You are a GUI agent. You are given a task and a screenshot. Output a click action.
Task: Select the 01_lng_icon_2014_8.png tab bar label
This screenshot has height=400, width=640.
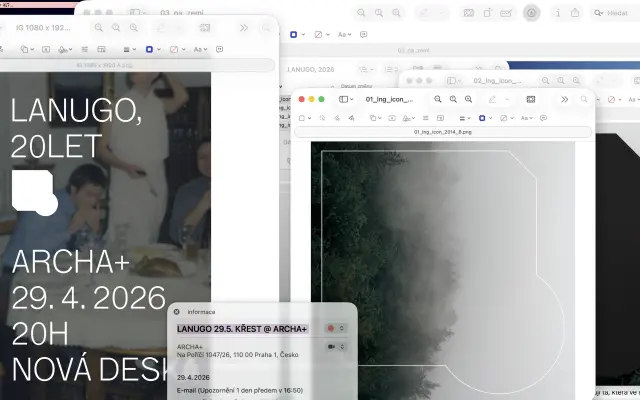(x=444, y=132)
